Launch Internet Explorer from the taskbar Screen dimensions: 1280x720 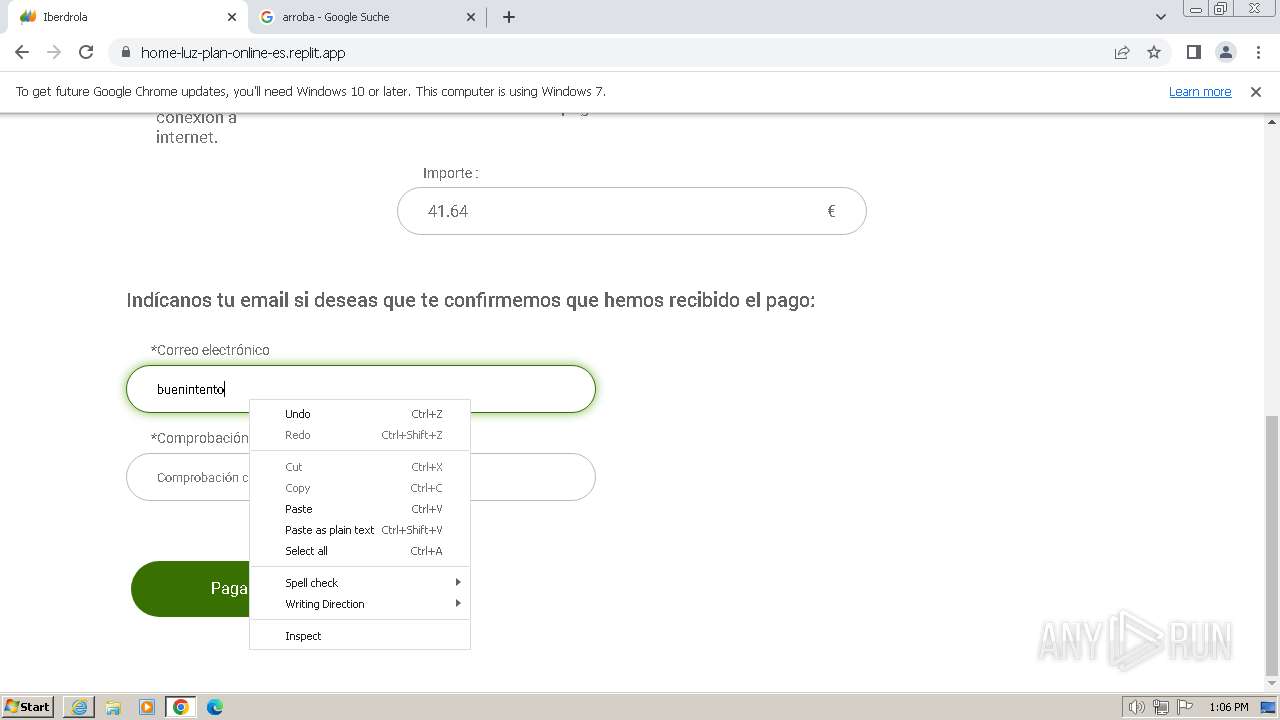coord(79,707)
